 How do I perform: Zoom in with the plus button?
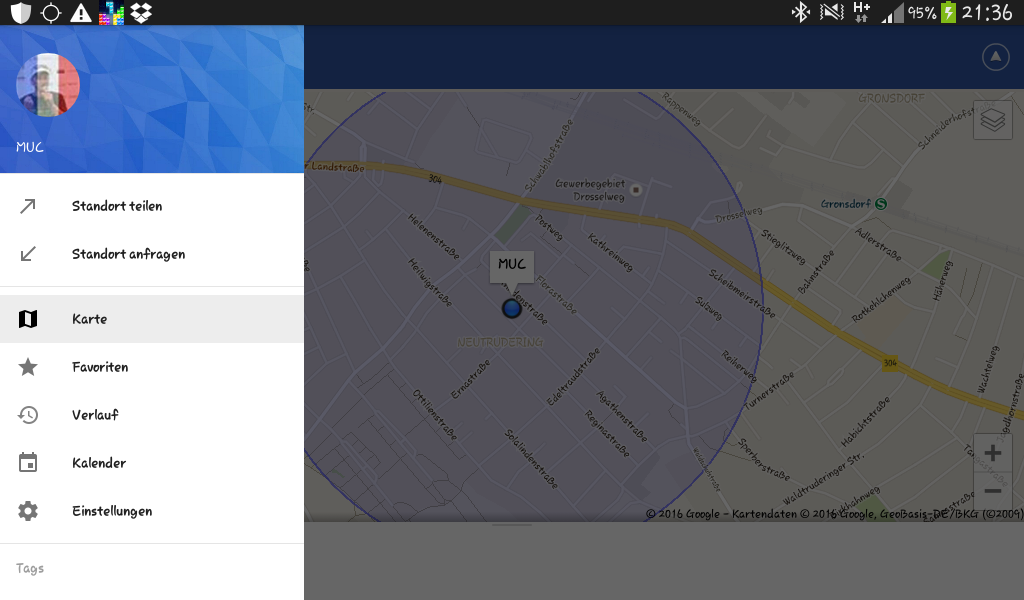point(993,453)
